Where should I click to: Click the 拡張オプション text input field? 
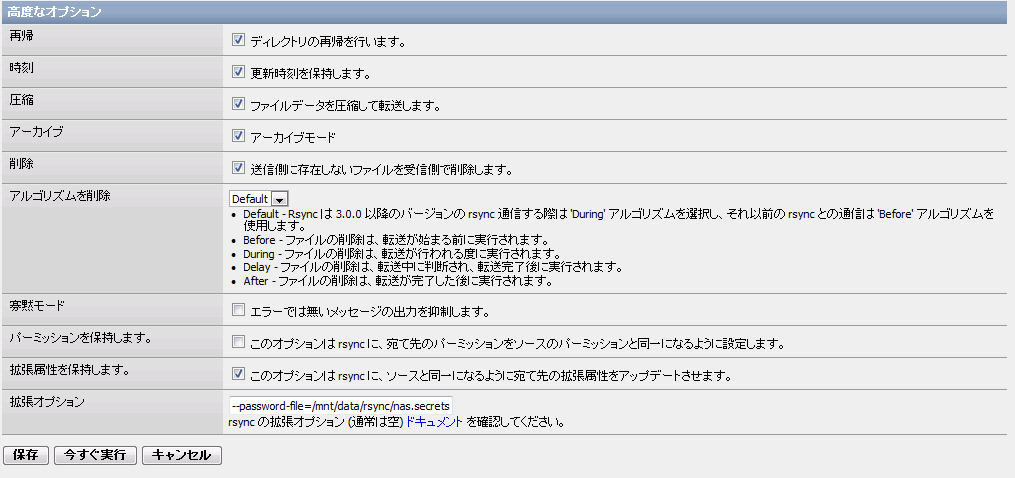341,406
